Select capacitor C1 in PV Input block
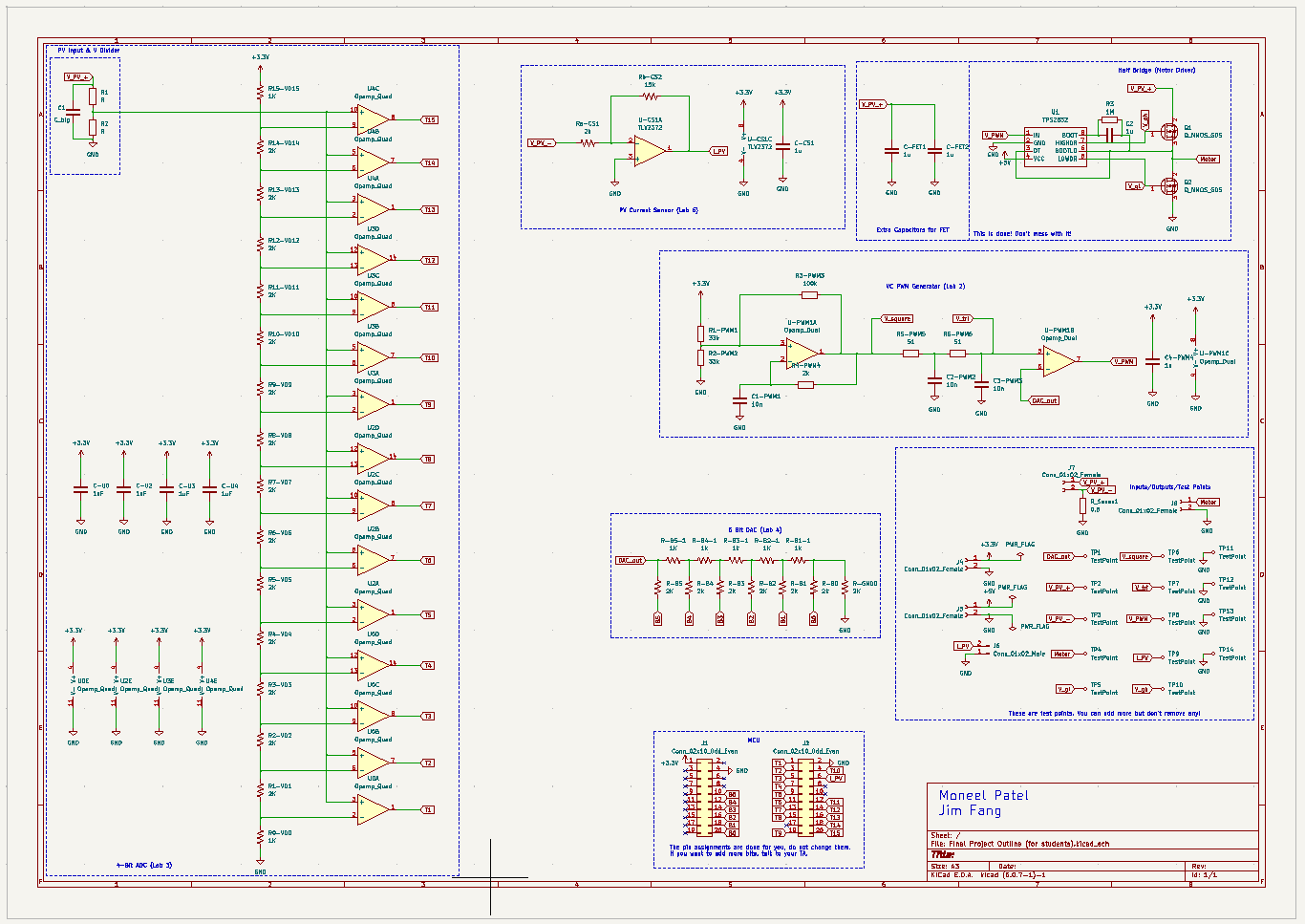1305x924 pixels. [75, 114]
